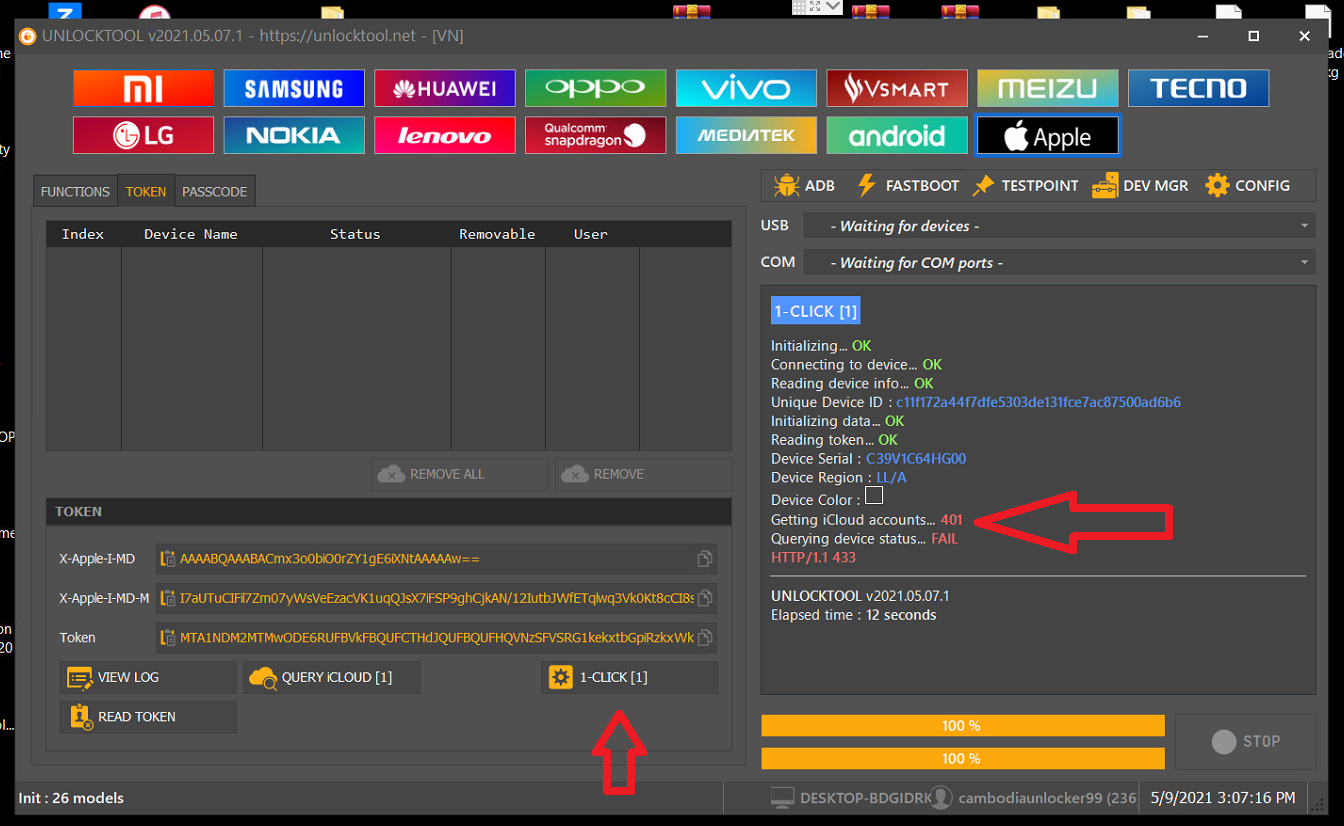Select the OPPO brand tile
The image size is (1344, 826).
(596, 88)
